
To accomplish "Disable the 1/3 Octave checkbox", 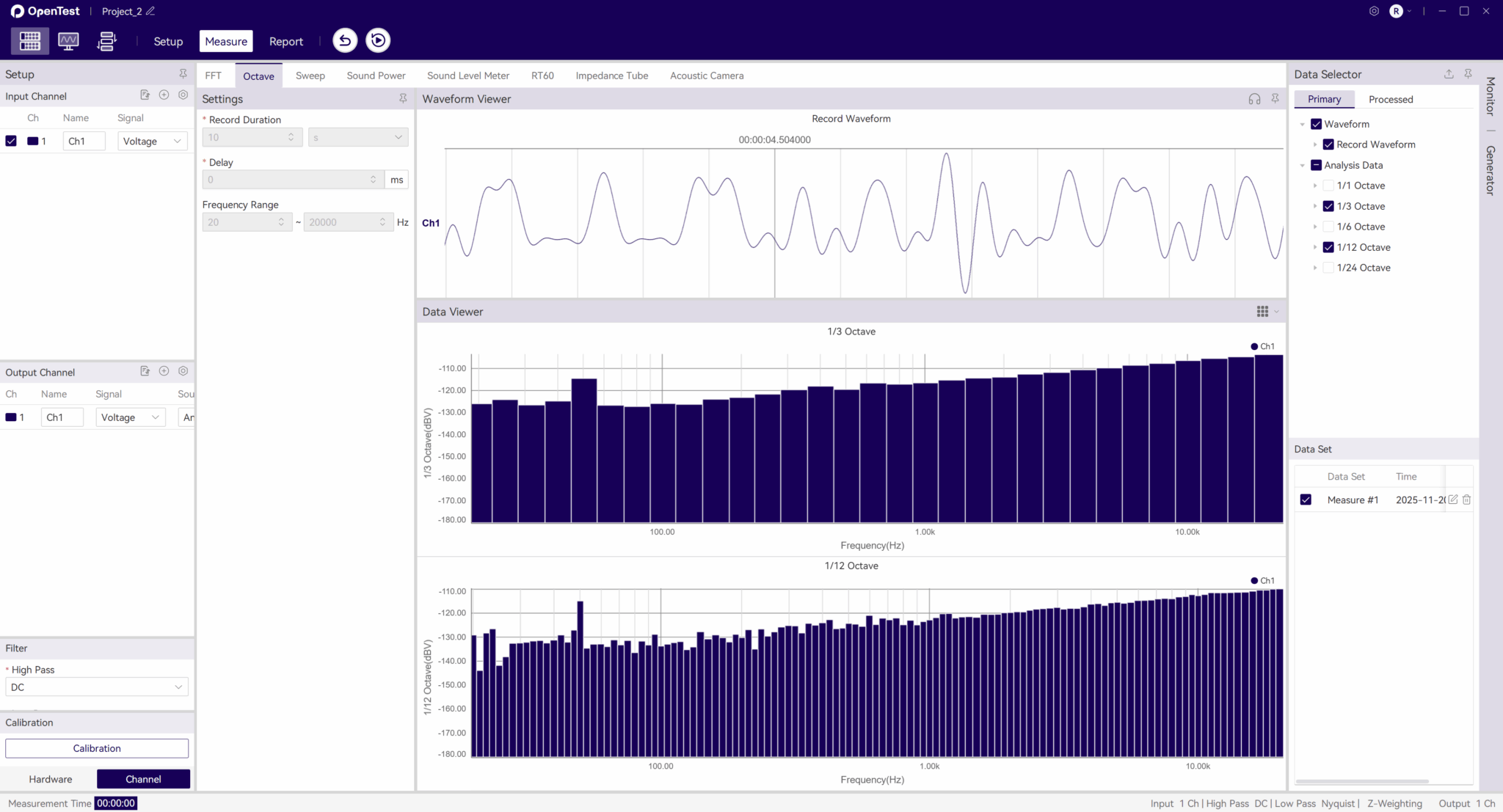I will (x=1328, y=206).
